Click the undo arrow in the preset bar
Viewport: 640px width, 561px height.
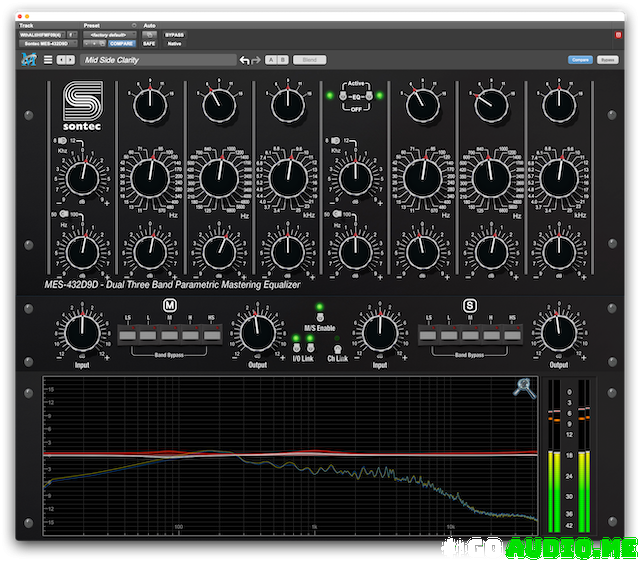pos(245,61)
